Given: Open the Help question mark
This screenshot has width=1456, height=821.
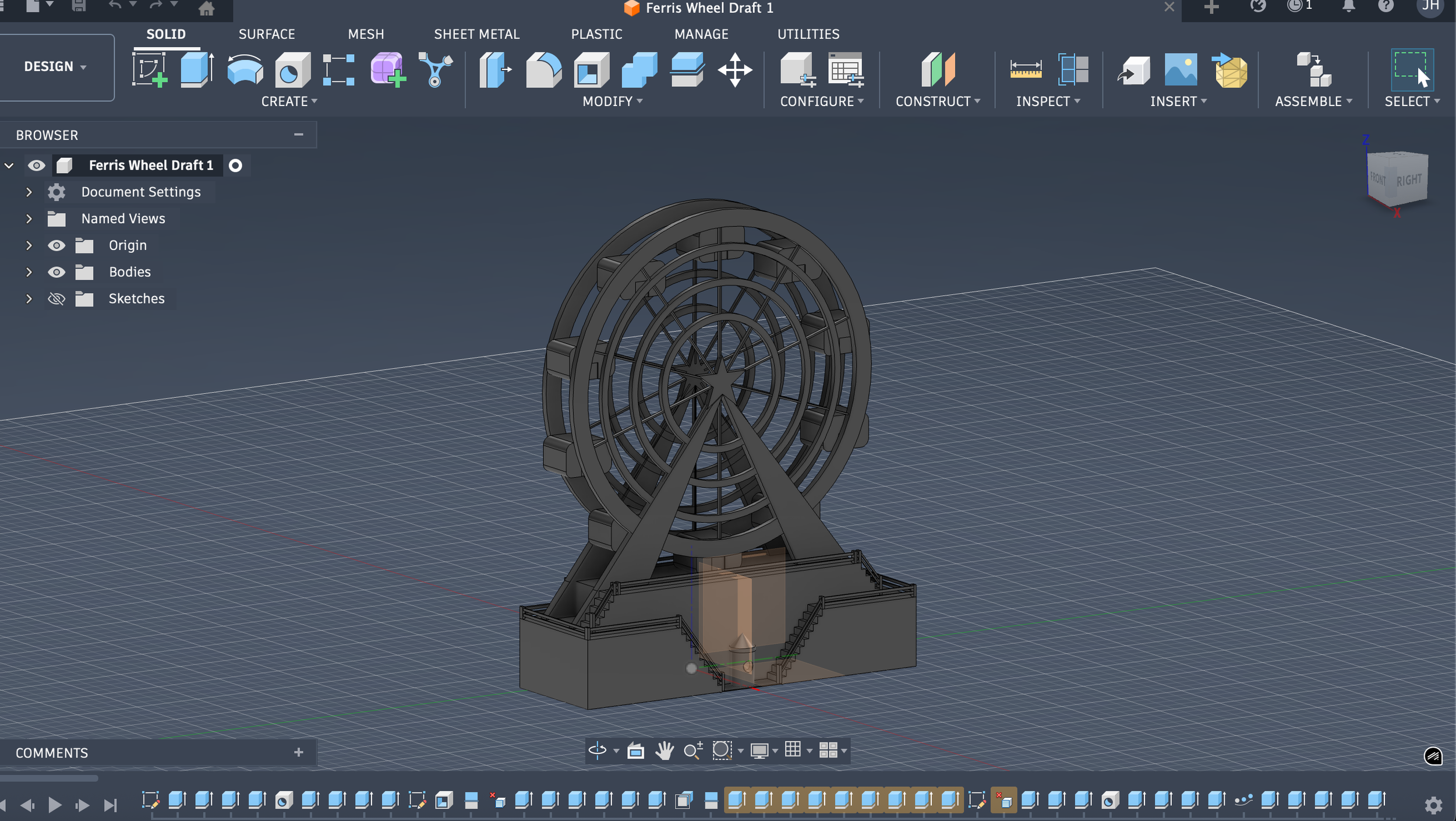Looking at the screenshot, I should coord(1386,6).
